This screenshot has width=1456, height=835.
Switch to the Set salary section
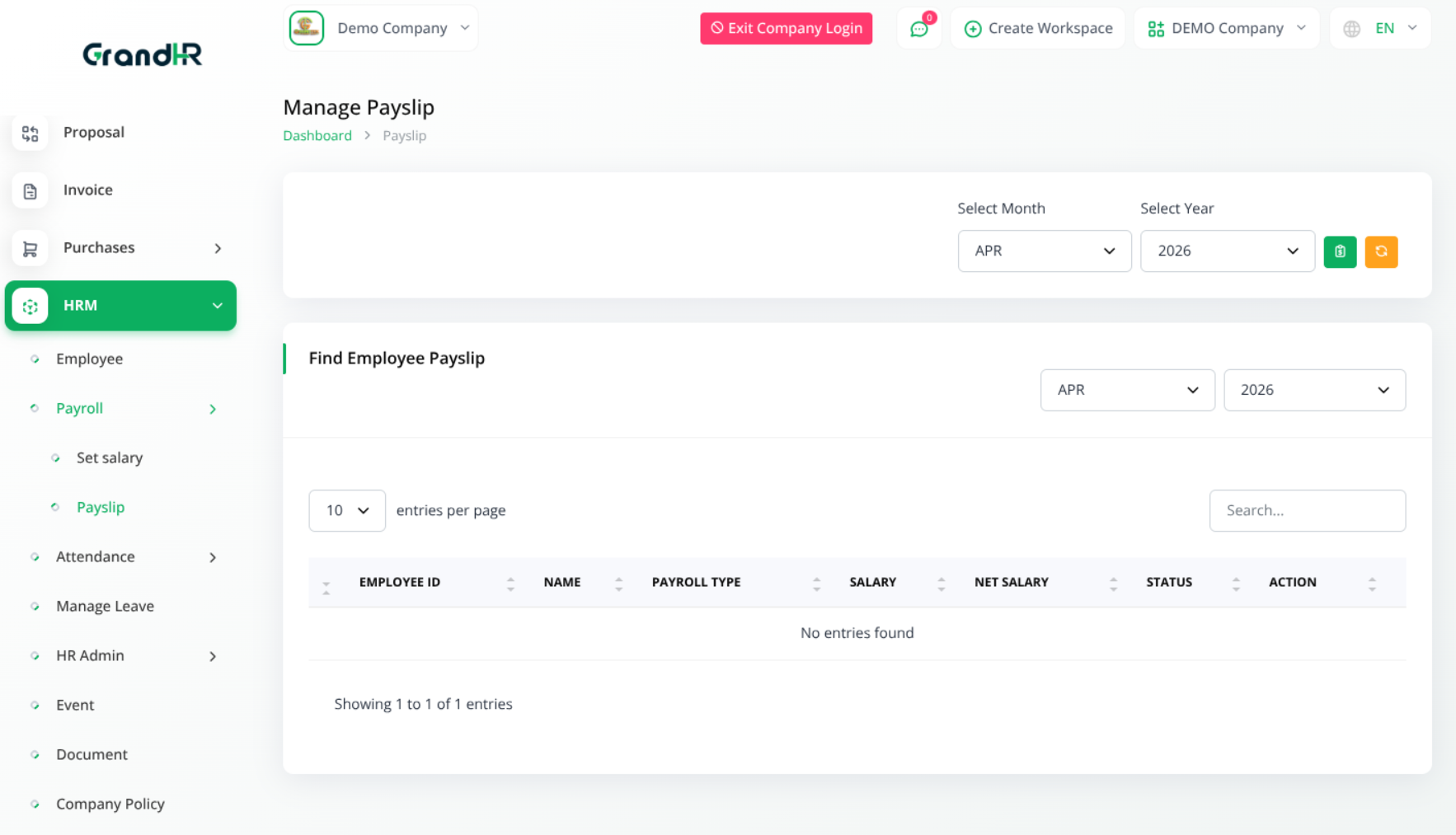[110, 457]
